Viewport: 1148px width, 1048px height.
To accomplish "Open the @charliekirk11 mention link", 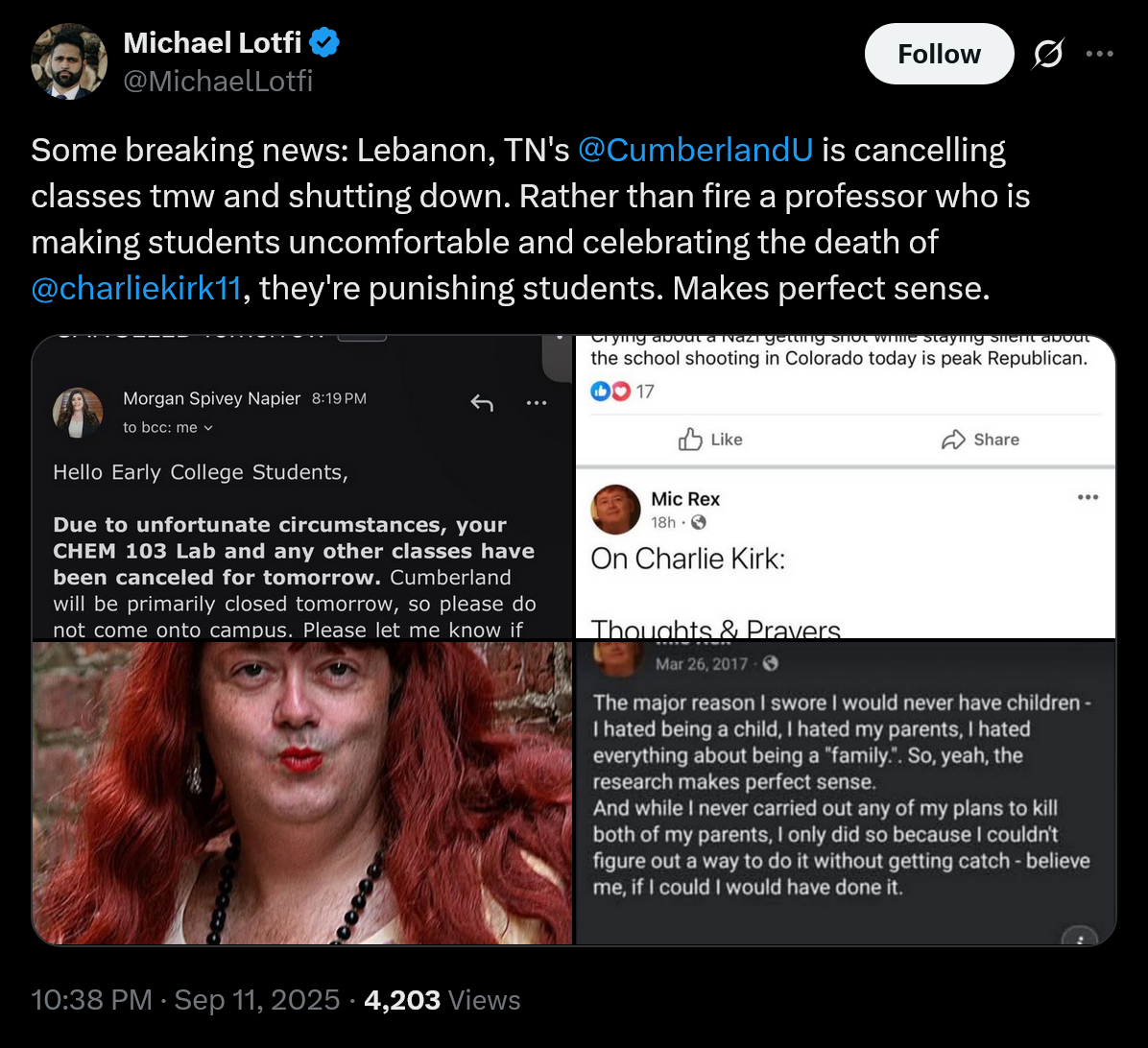I will click(135, 287).
